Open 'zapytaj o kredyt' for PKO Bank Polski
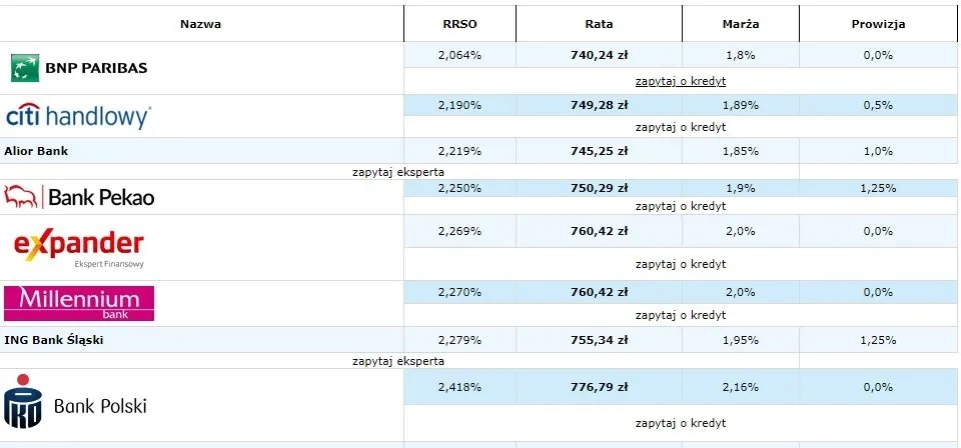Screen dimensions: 961x448 click(680, 423)
